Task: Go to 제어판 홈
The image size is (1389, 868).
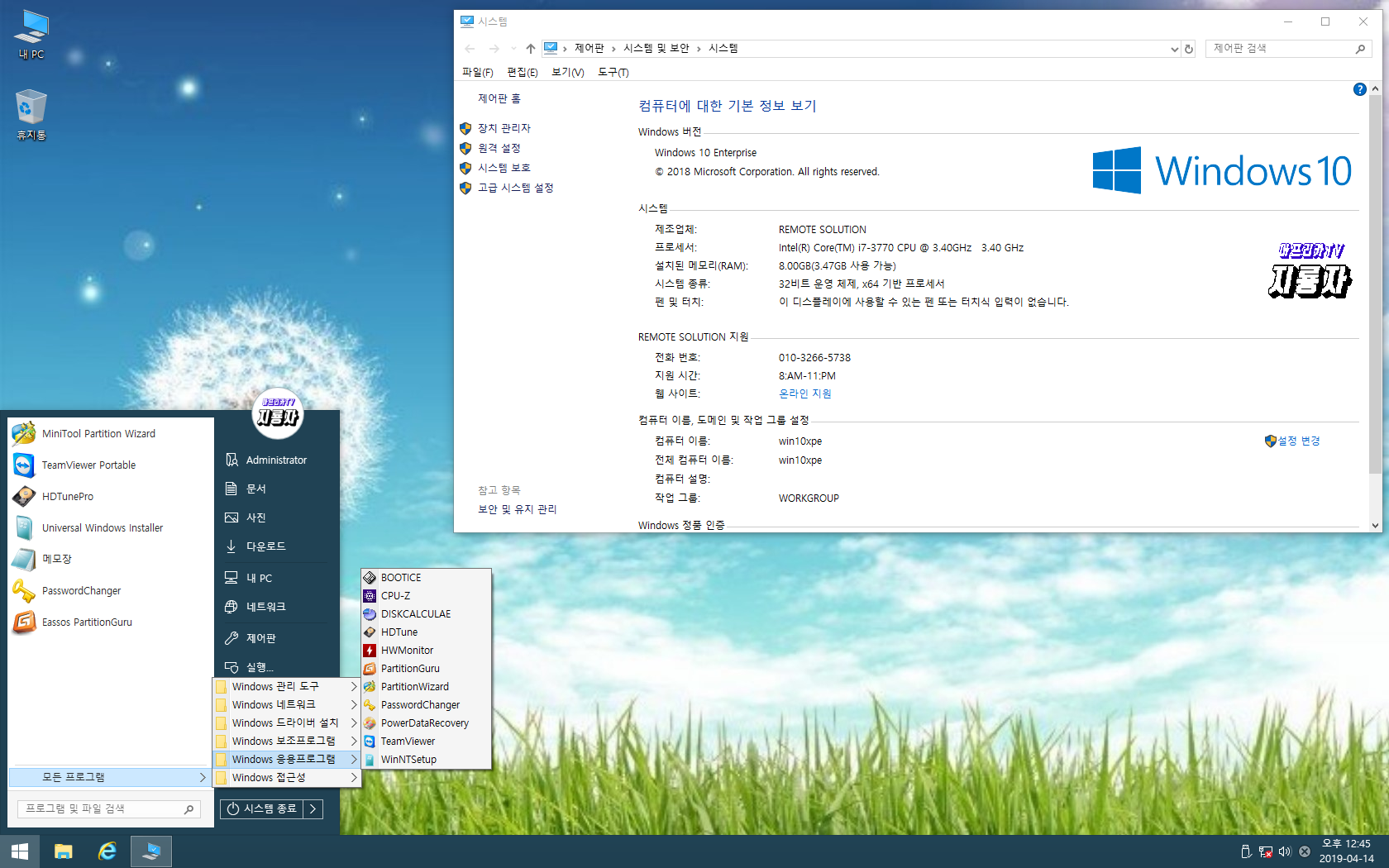Action: [x=499, y=98]
